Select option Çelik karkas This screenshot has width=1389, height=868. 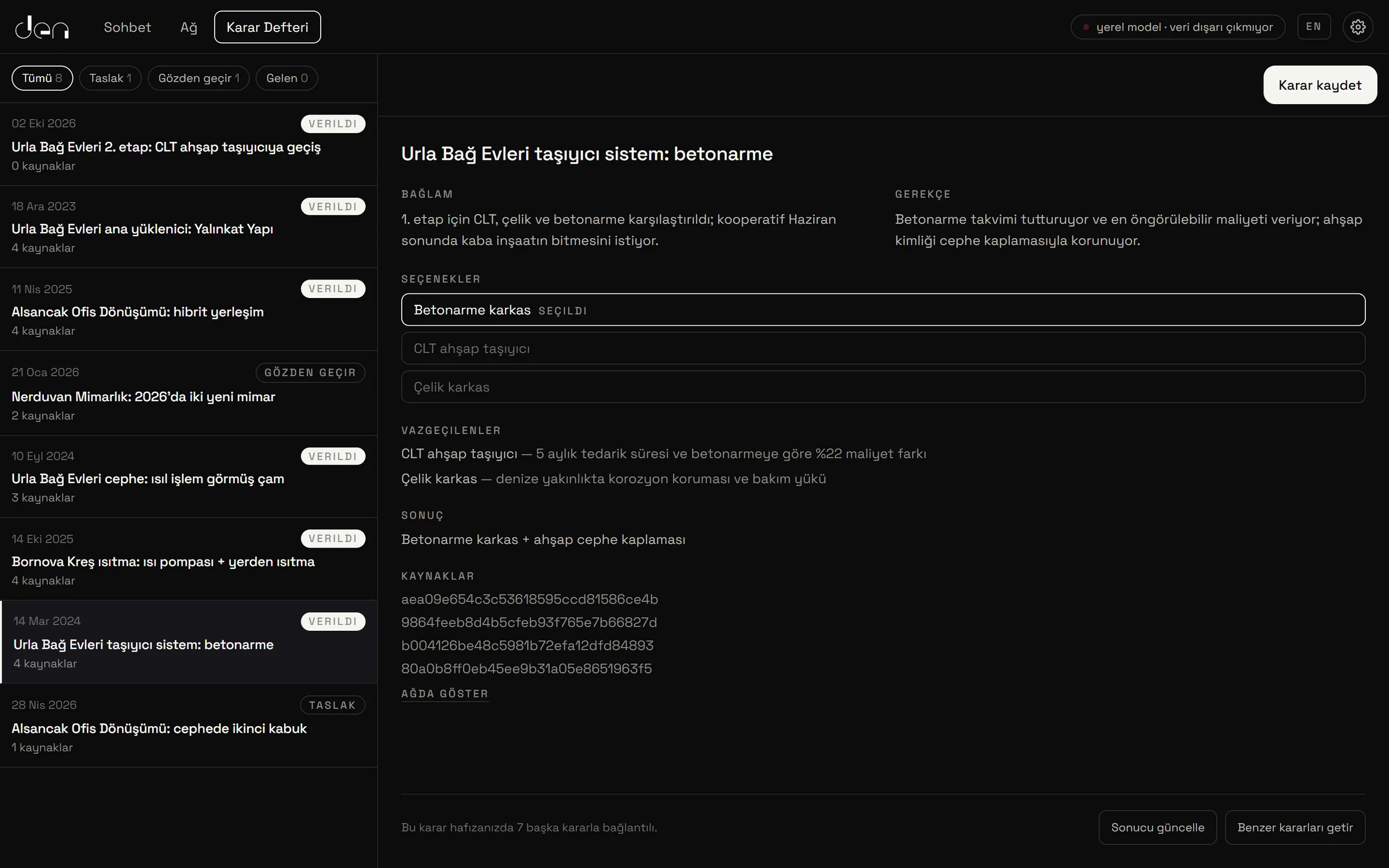[x=883, y=387]
